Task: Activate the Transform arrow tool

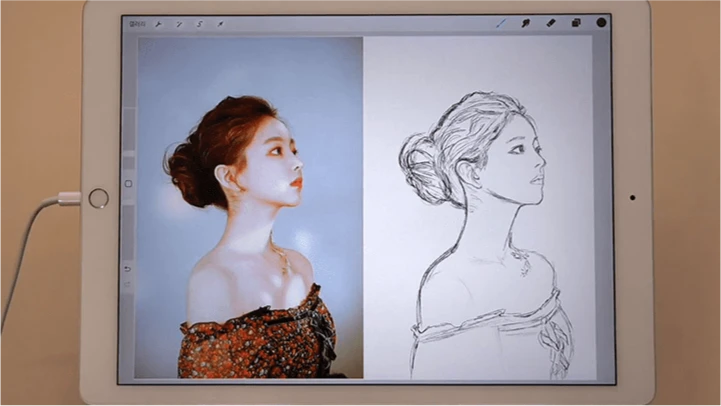Action: click(220, 24)
